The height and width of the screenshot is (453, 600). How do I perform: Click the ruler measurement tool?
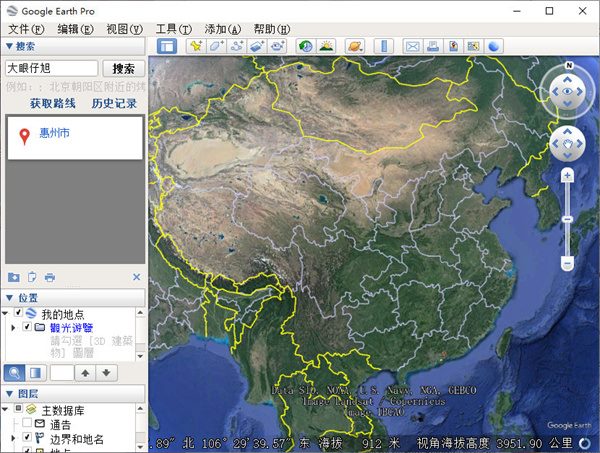tap(382, 46)
